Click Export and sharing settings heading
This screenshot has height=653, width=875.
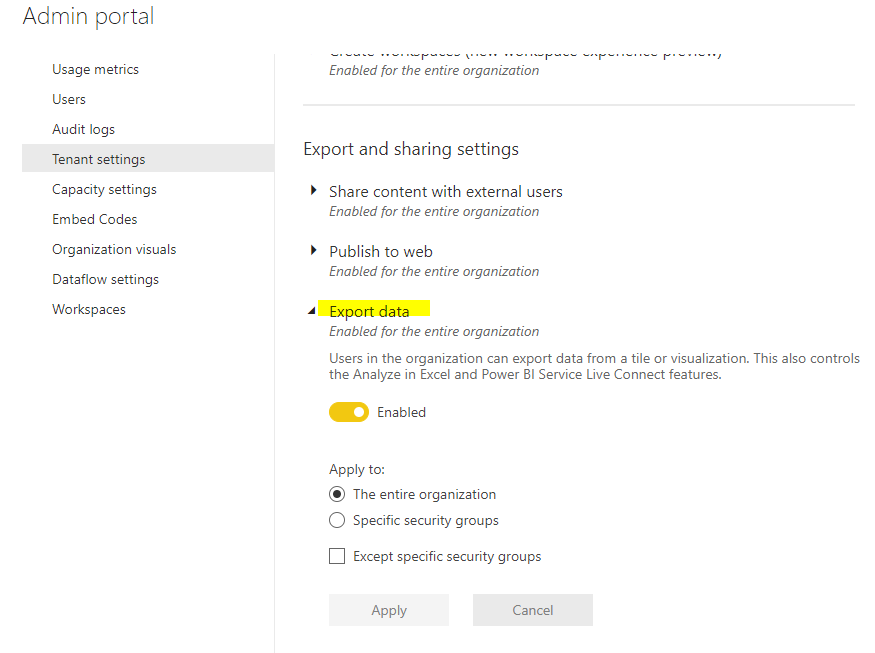[411, 150]
